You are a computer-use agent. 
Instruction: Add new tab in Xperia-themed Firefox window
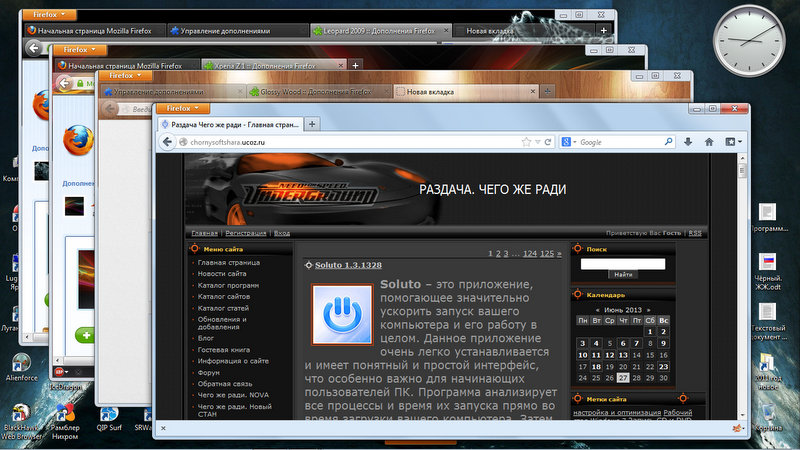point(355,65)
